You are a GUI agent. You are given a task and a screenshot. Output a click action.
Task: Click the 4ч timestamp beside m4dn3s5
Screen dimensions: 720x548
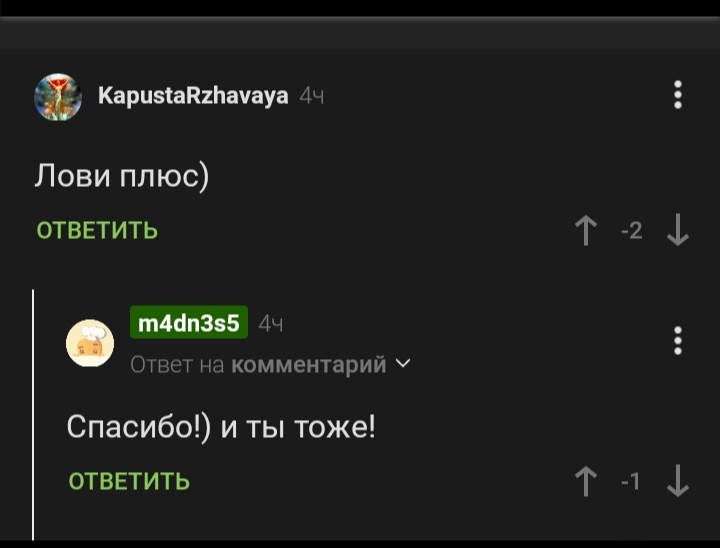[270, 324]
